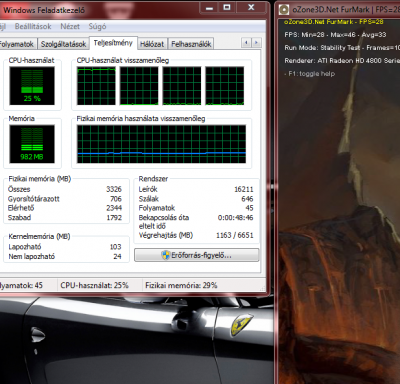Image resolution: width=400 pixels, height=384 pixels.
Task: Click the Szálak value 646
Action: [247, 199]
